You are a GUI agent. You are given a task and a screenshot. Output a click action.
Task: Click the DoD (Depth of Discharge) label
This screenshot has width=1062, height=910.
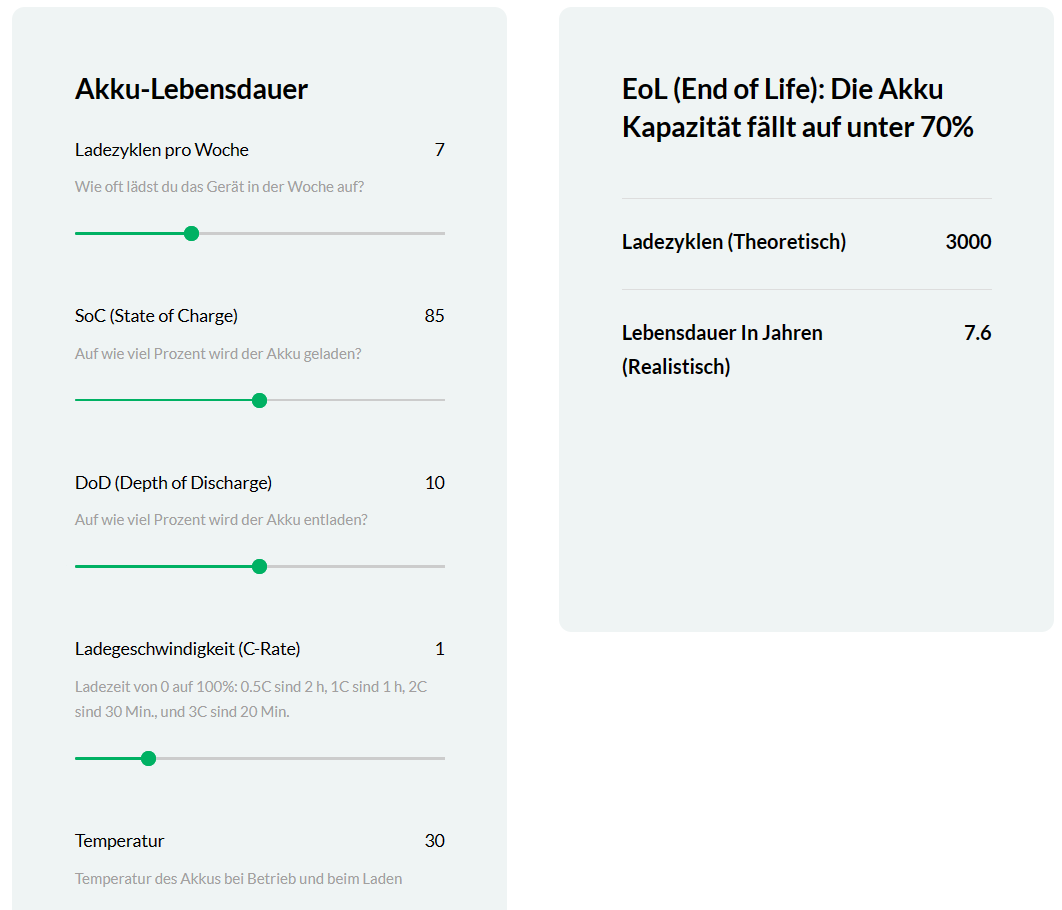pyautogui.click(x=173, y=483)
